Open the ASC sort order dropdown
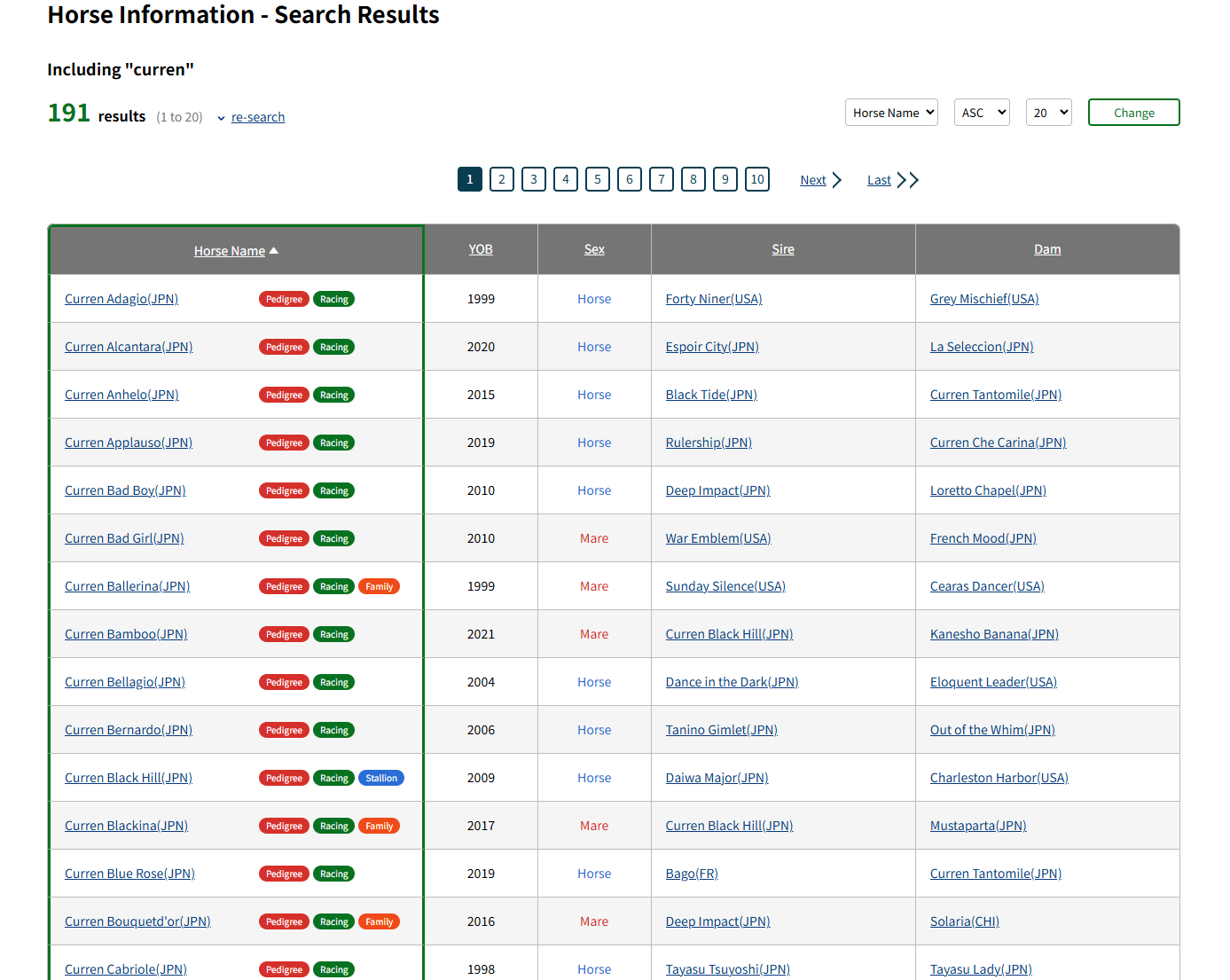 coord(982,113)
